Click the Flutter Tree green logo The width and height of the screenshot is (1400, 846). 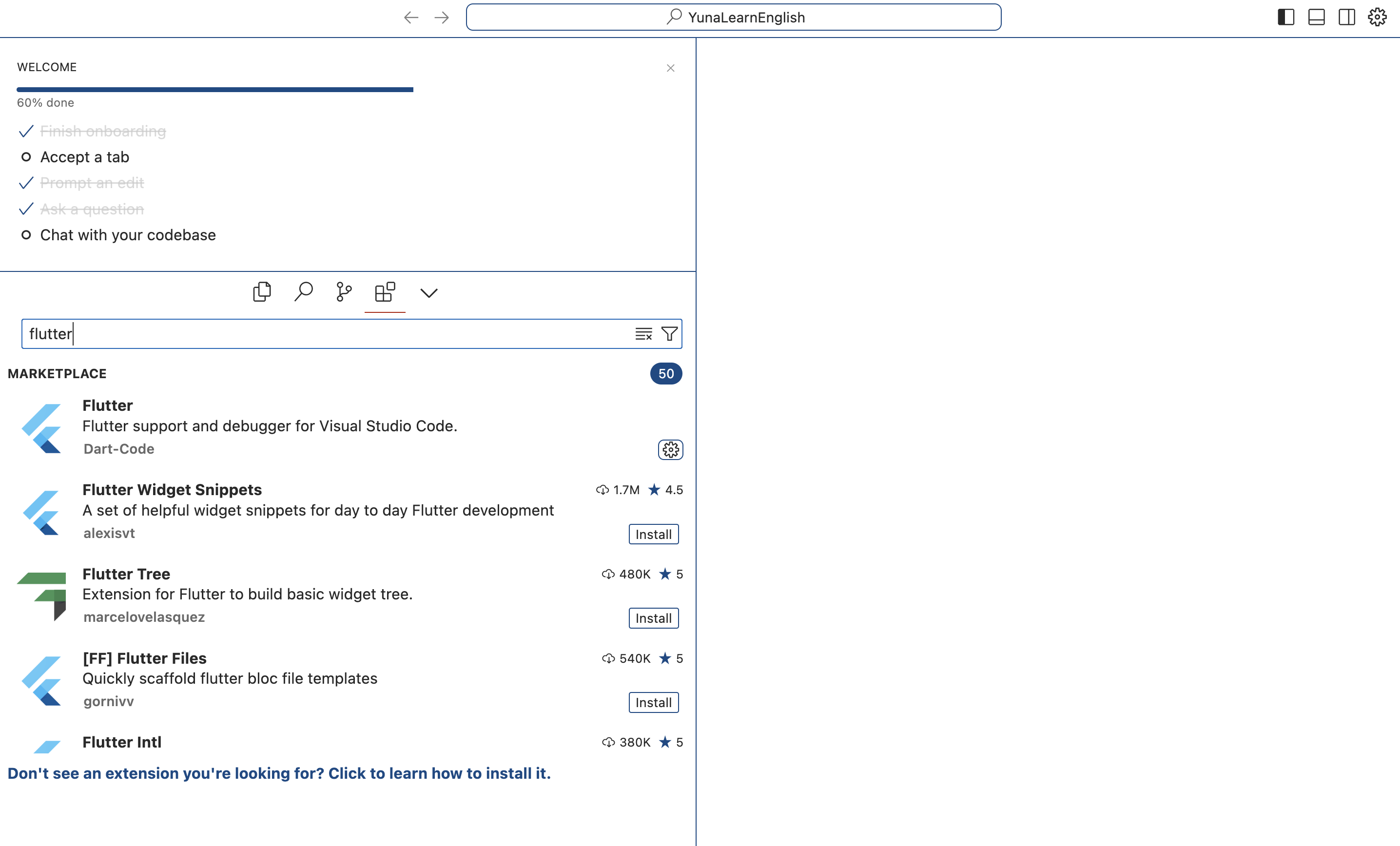pos(42,596)
